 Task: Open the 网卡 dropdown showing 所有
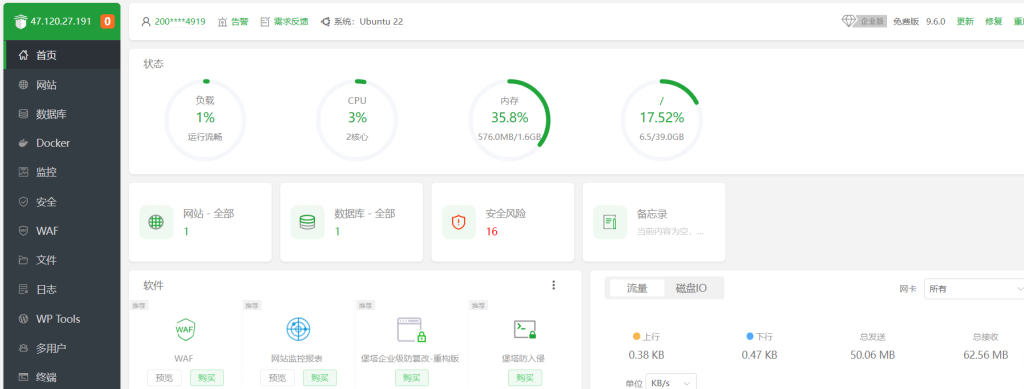[x=974, y=288]
